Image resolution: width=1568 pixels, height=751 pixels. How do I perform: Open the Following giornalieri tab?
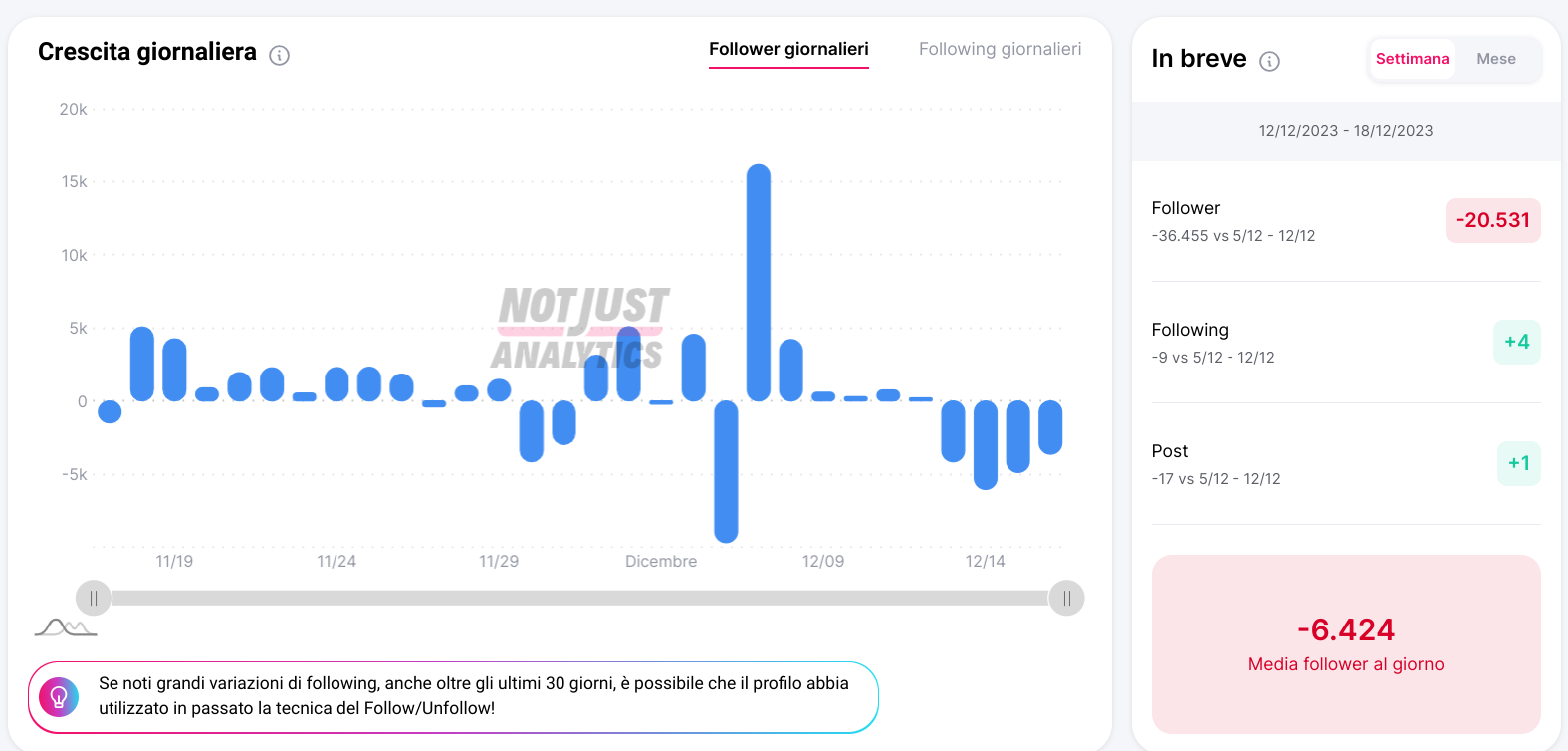click(1000, 49)
